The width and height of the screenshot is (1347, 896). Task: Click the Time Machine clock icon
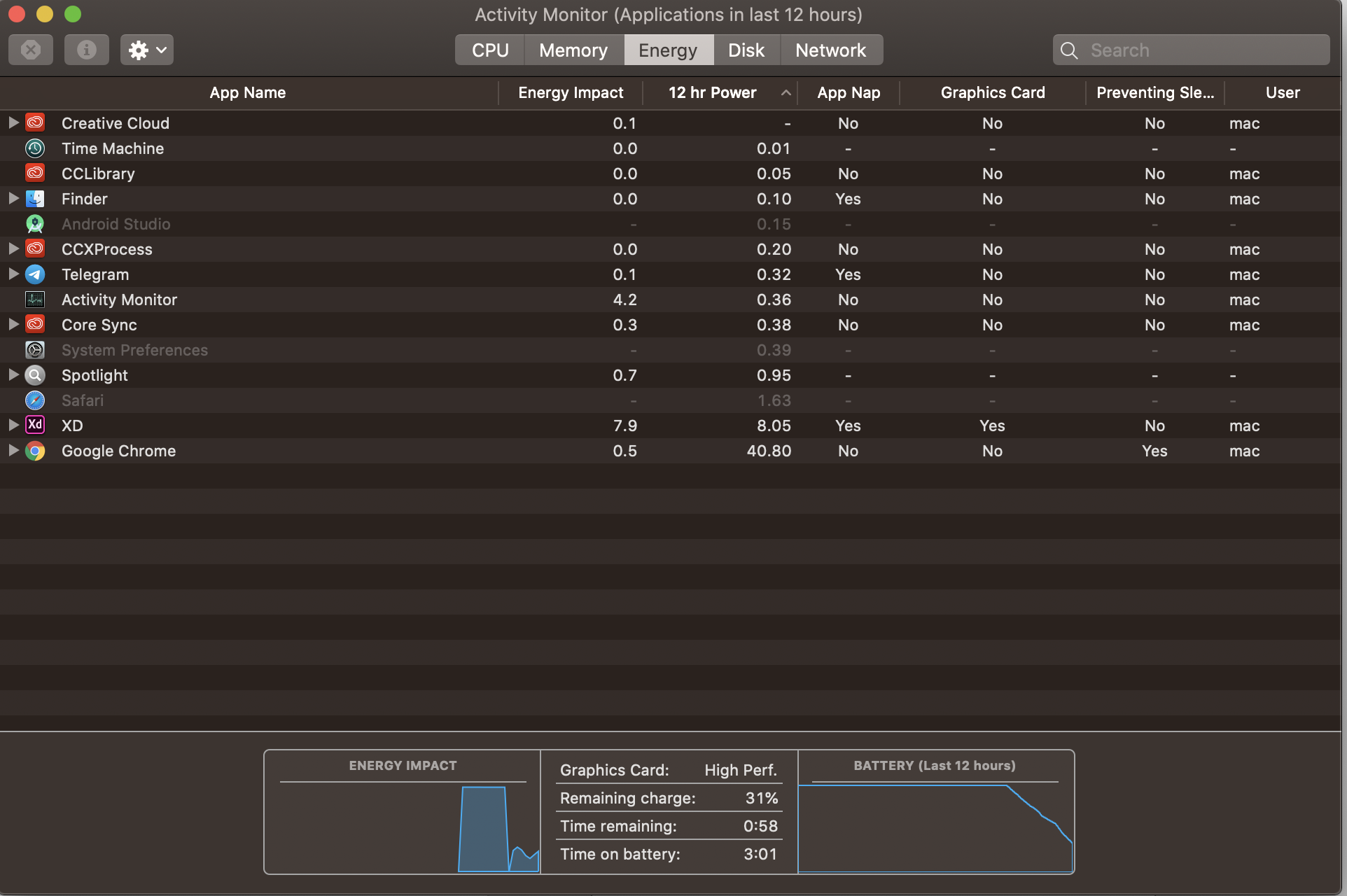point(35,148)
